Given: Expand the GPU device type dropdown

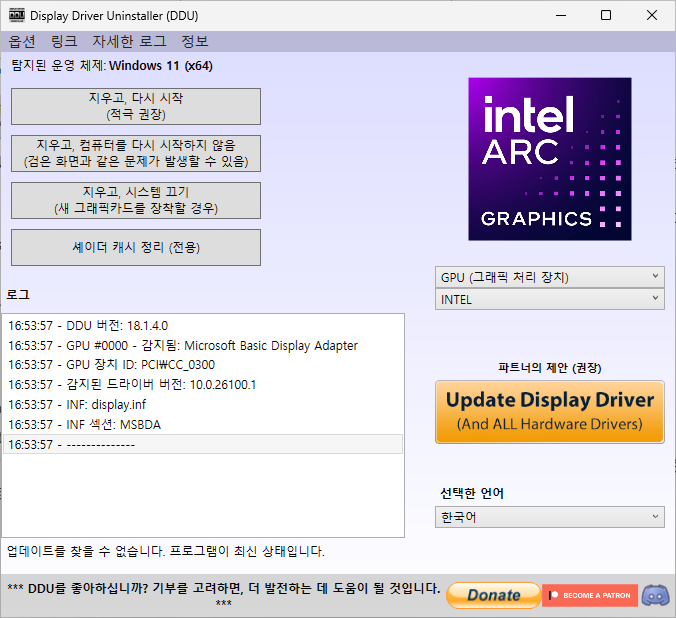Looking at the screenshot, I should click(549, 277).
